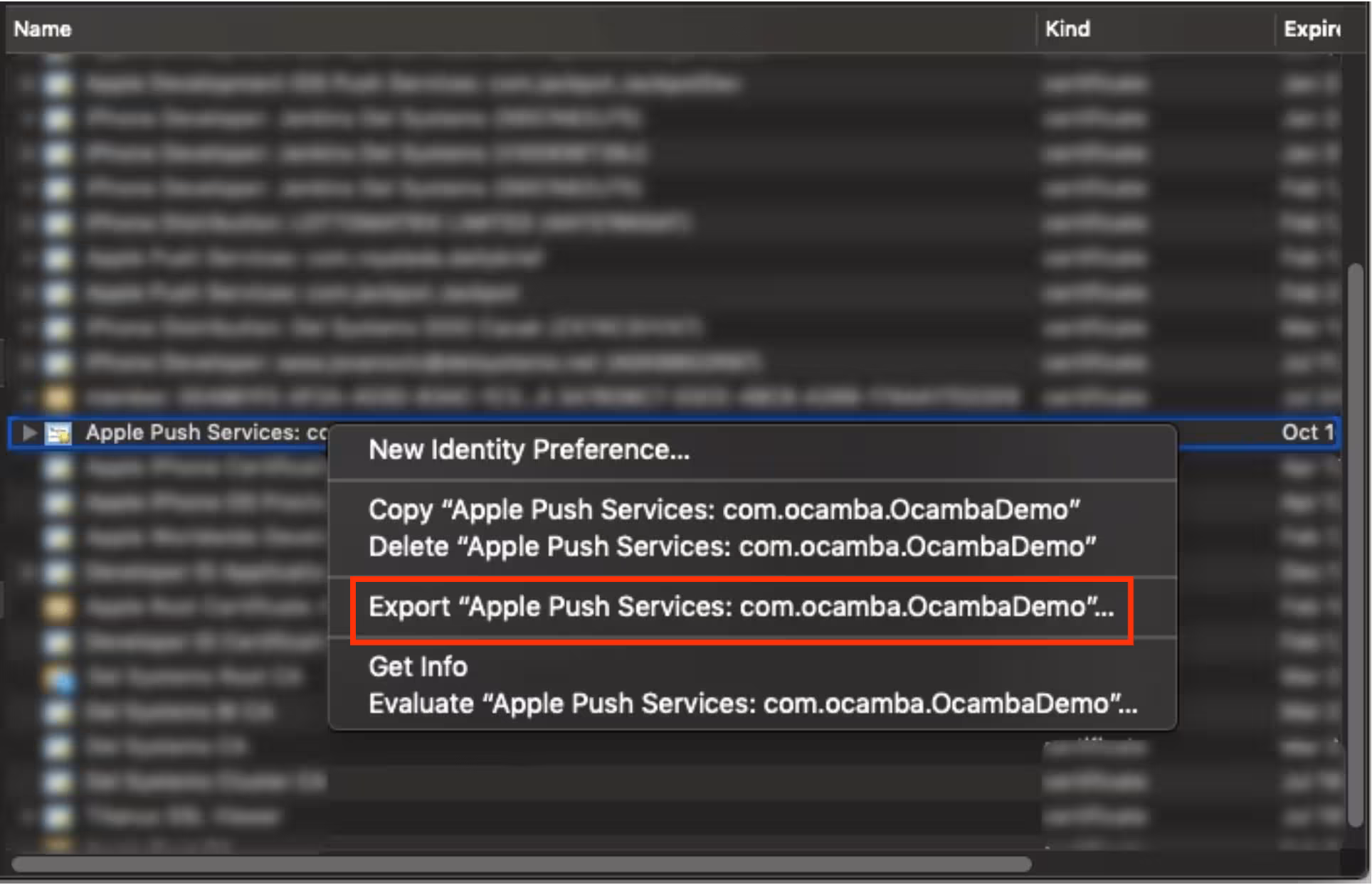This screenshot has height=885, width=1372.
Task: Click gold certificate icon left of Export option
Action: tap(58, 607)
